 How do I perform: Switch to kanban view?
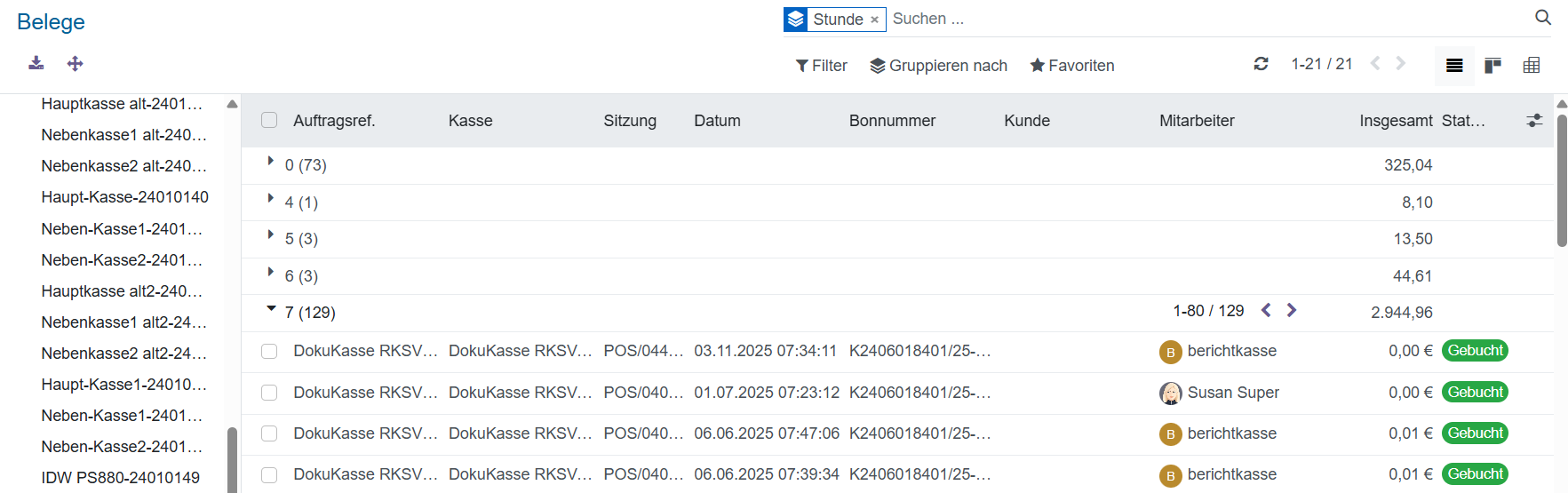click(1492, 66)
